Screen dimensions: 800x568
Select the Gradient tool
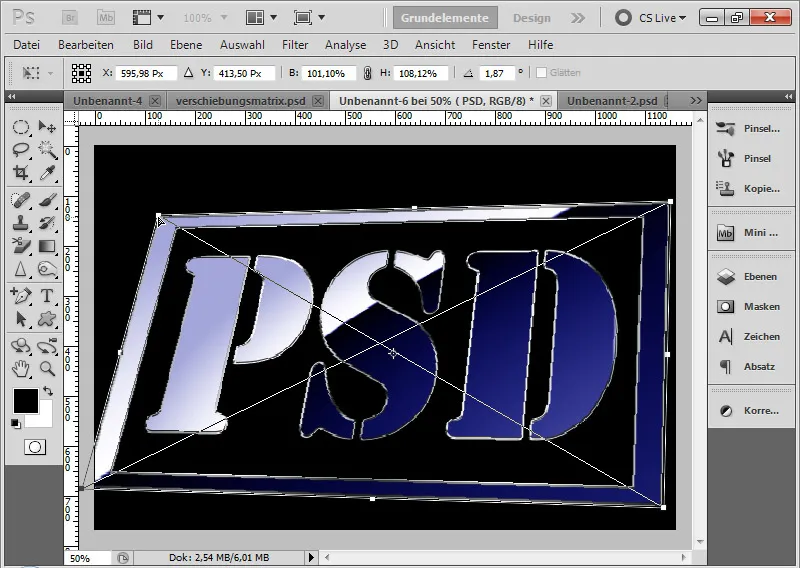(x=47, y=246)
